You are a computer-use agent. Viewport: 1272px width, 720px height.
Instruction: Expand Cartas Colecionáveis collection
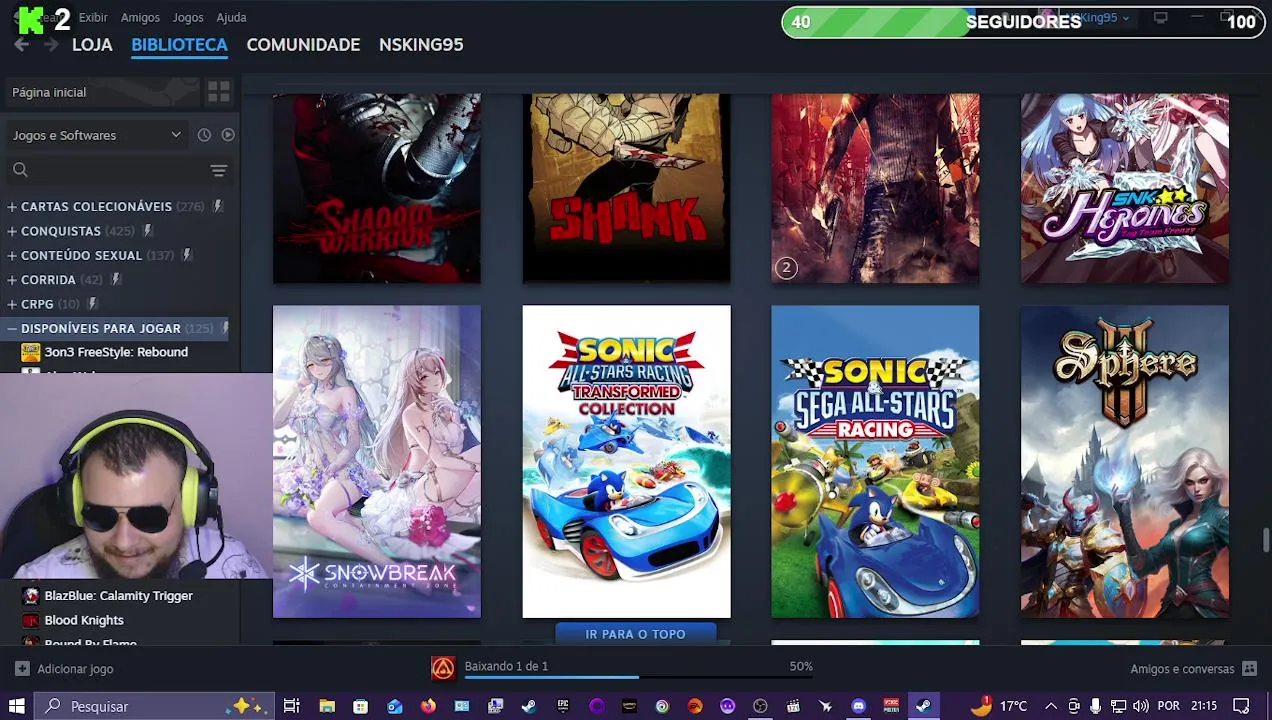12,207
